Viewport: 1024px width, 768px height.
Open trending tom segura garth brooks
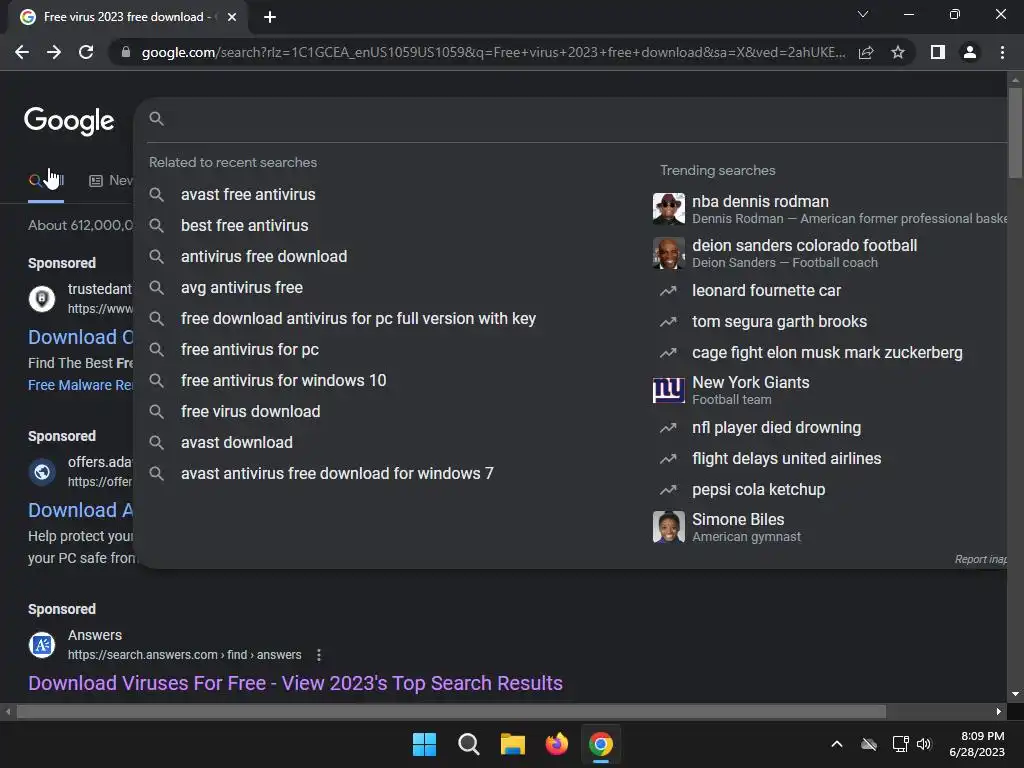pos(779,321)
